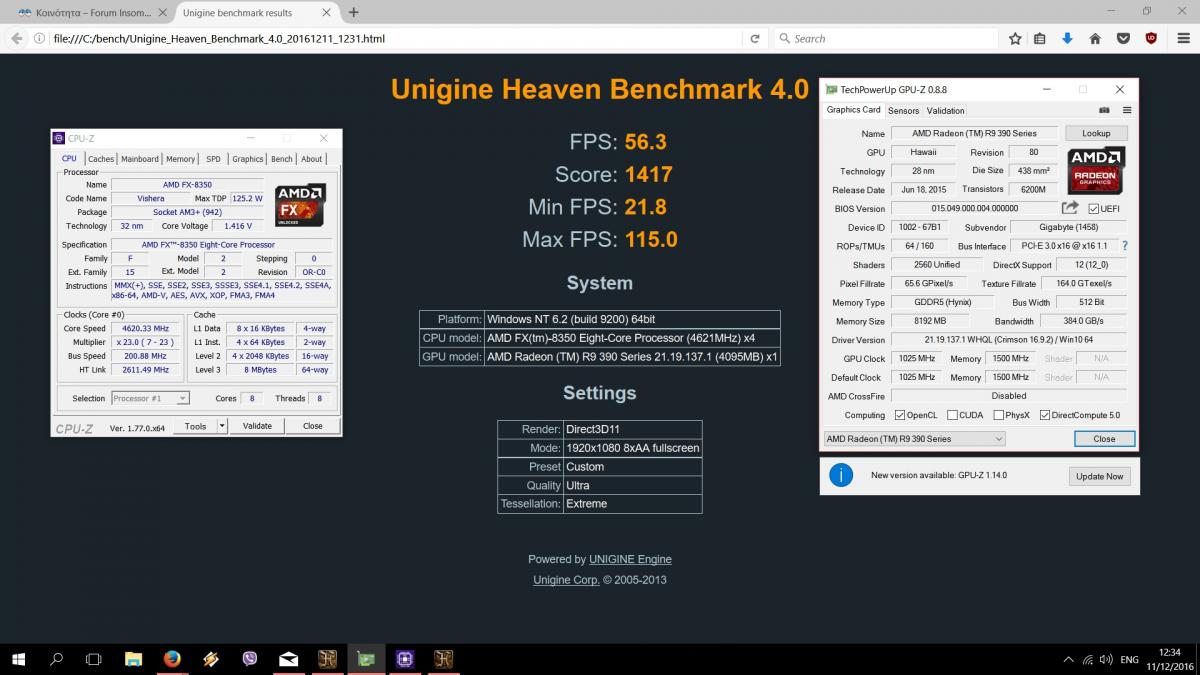The height and width of the screenshot is (675, 1200).
Task: Toggle the UEFI checkbox in GPU-Z
Action: point(1091,208)
